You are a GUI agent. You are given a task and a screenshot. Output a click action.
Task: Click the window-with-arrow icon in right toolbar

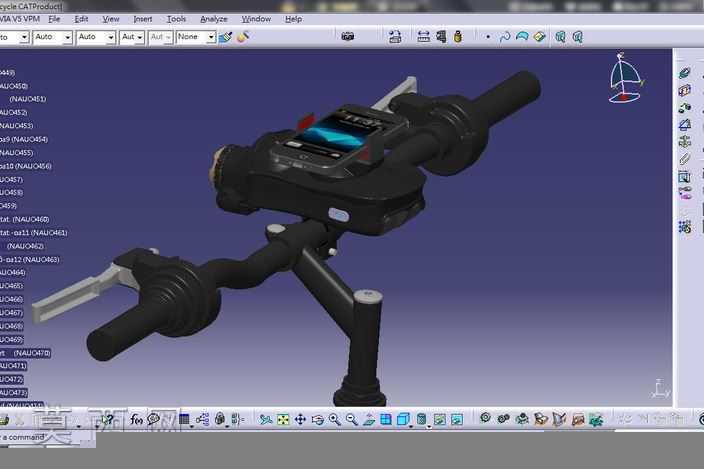pos(685,177)
